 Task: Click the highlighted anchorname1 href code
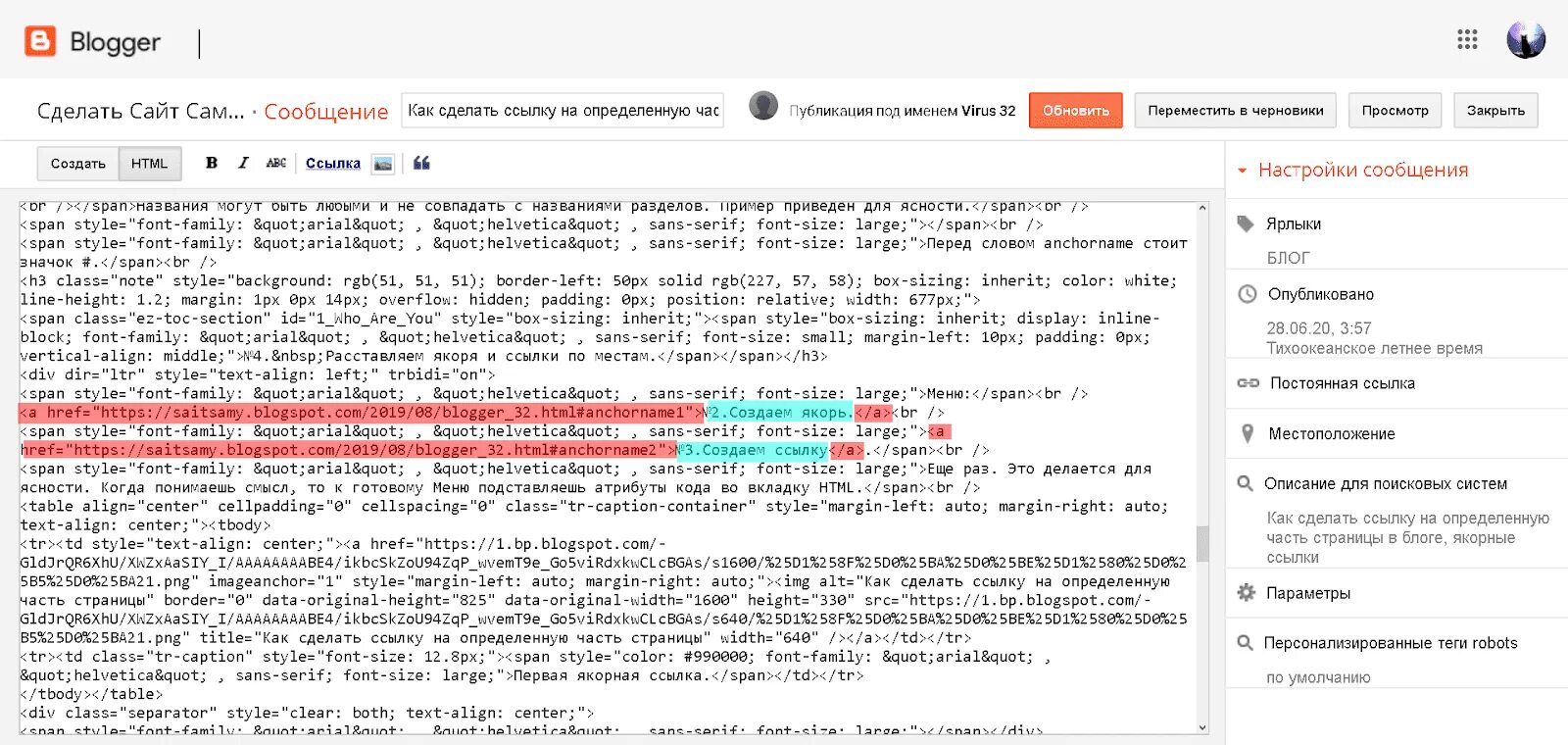[361, 413]
